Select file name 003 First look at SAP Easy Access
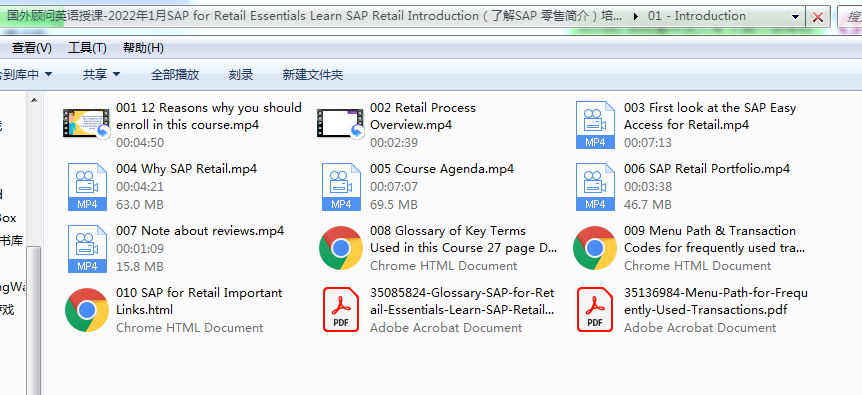The height and width of the screenshot is (395, 862). 710,116
